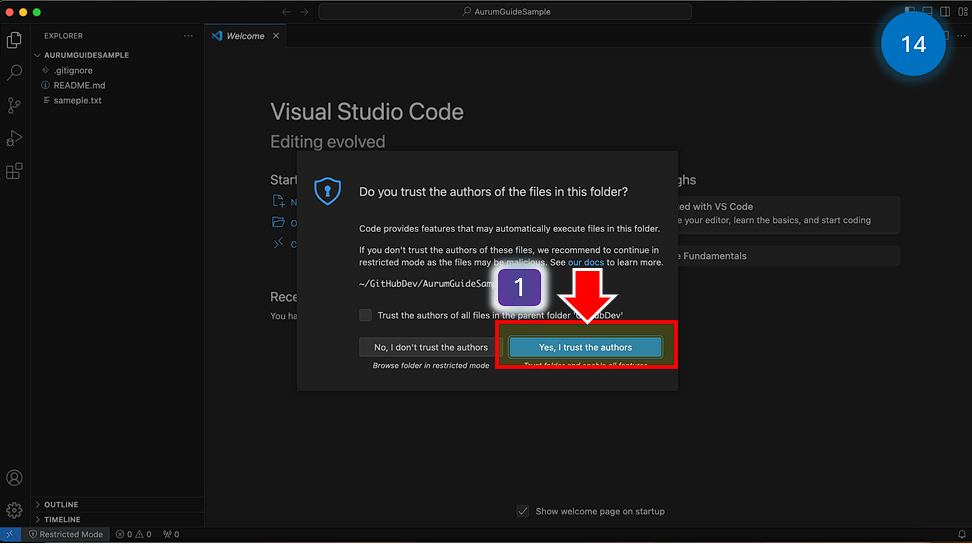This screenshot has height=544, width=972.
Task: Click the workspace trust shield icon in dialog
Action: pos(327,191)
